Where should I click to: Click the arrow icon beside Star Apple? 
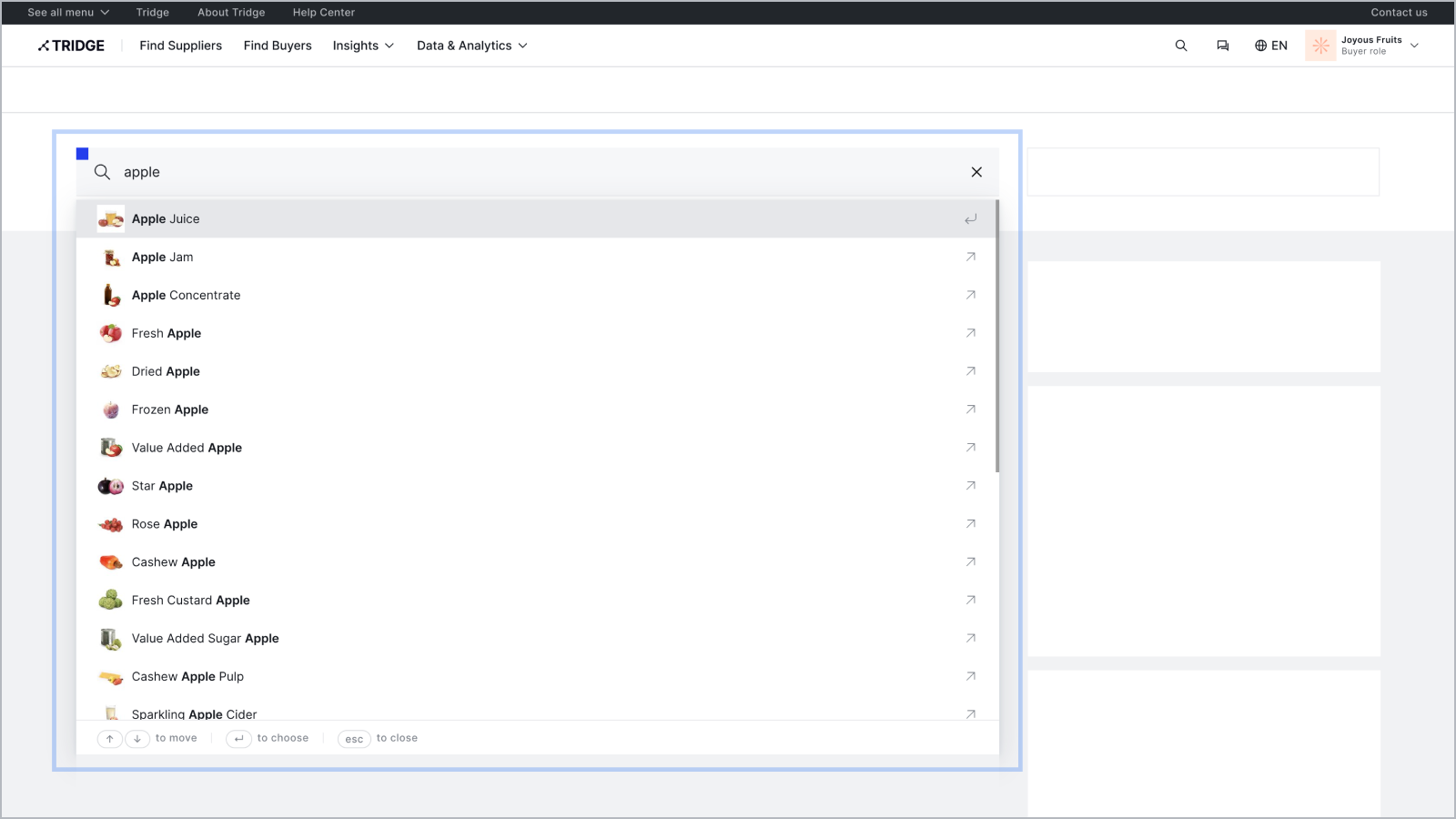click(x=970, y=486)
